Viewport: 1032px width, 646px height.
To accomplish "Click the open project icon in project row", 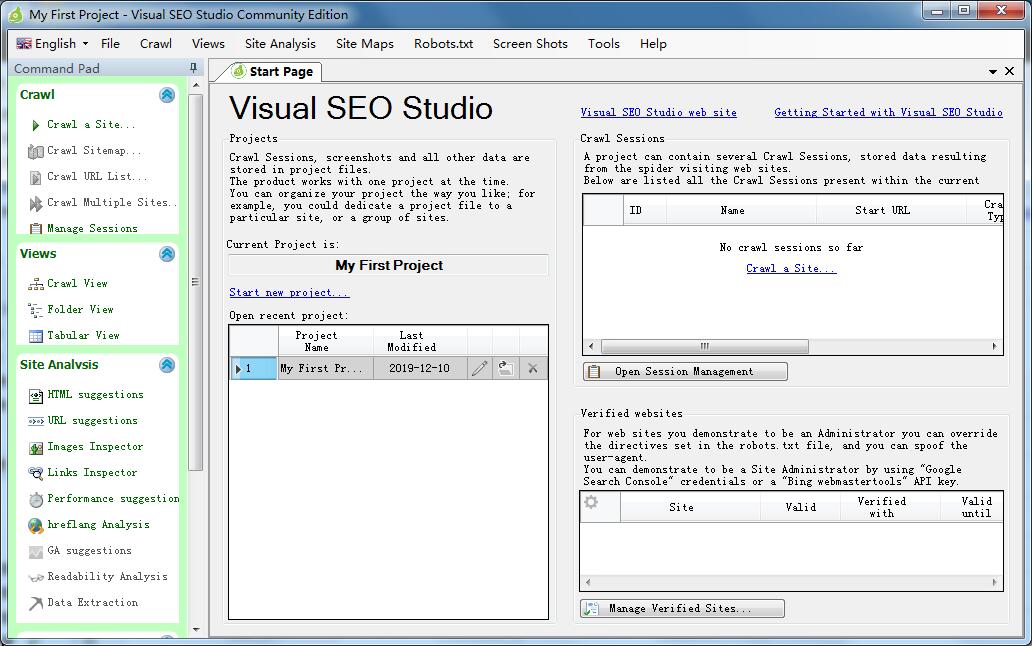I will click(x=506, y=368).
